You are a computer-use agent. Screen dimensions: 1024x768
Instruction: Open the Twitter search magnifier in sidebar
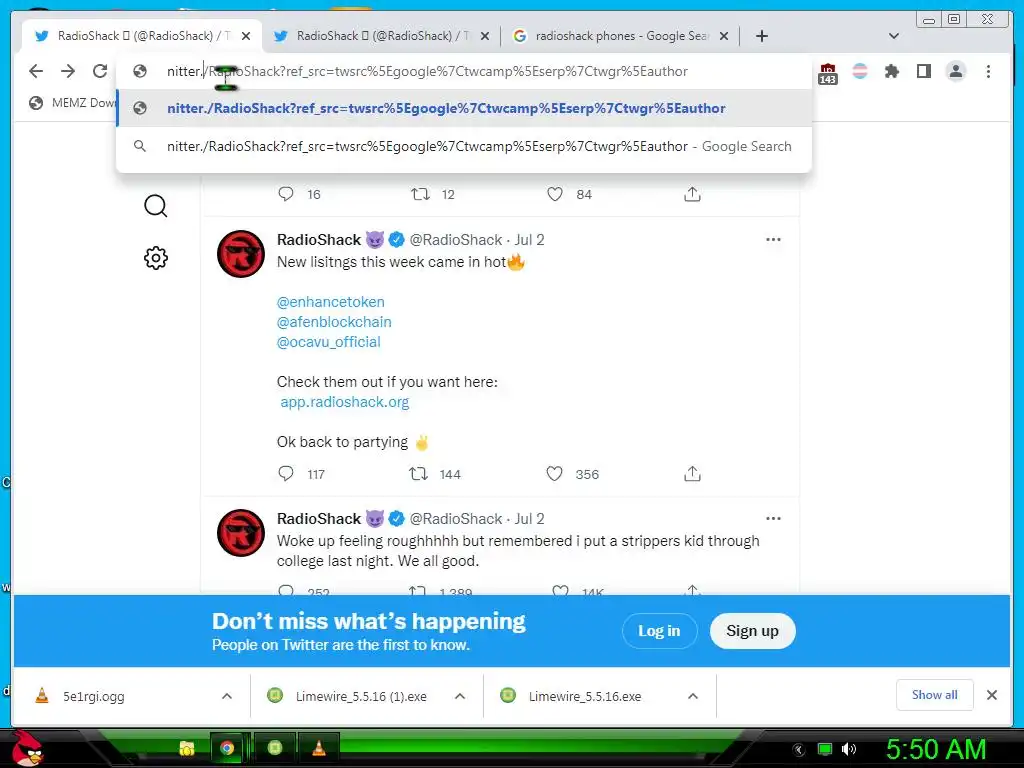(155, 206)
